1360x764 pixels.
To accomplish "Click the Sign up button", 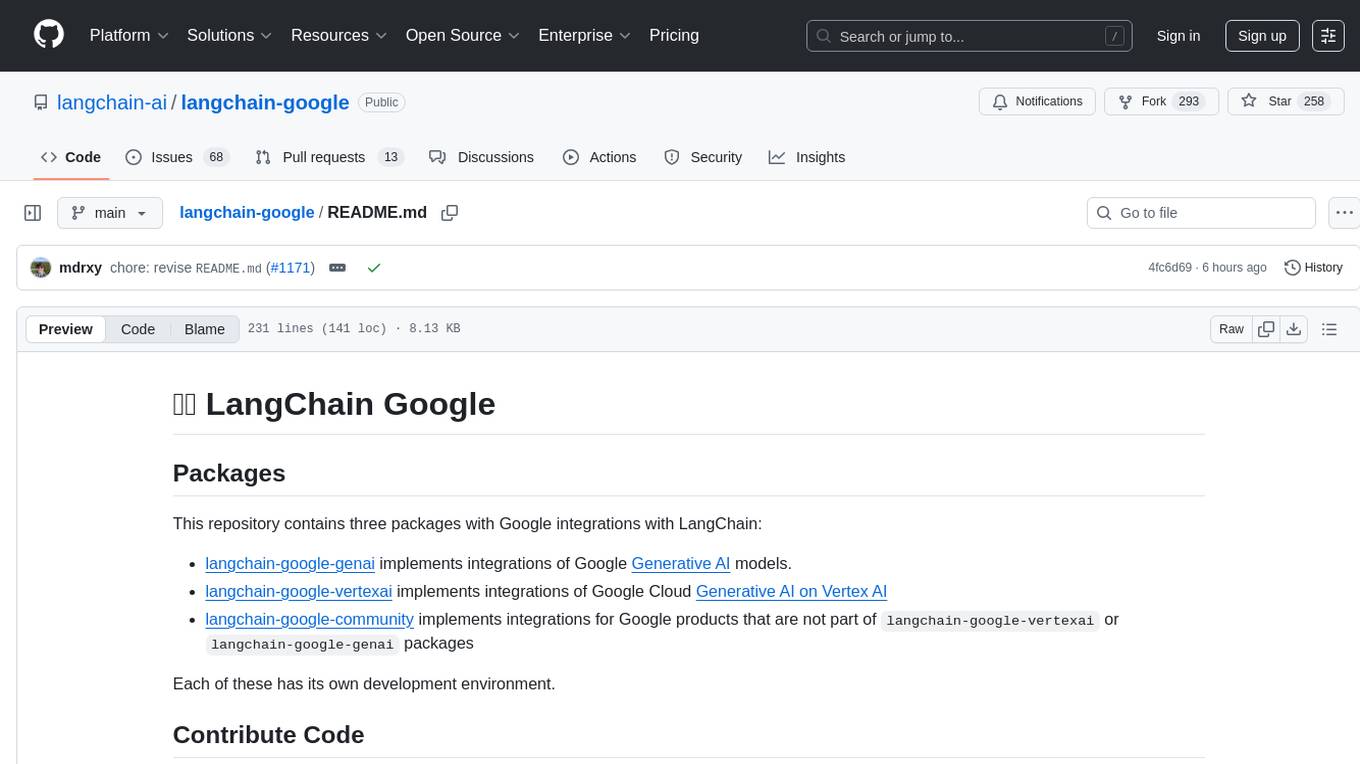I will pos(1262,36).
